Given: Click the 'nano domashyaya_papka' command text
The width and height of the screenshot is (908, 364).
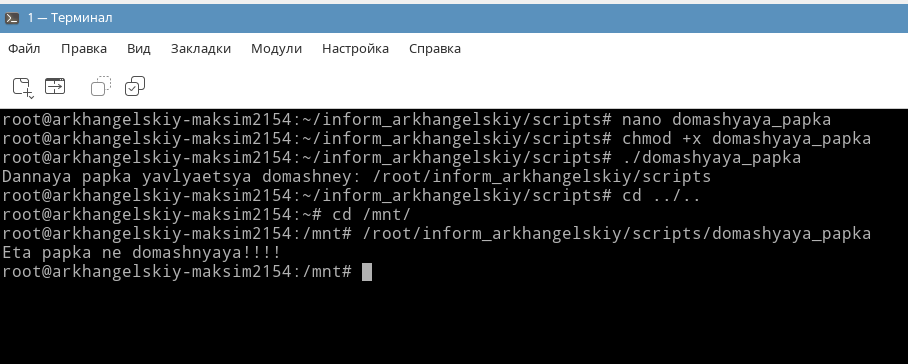Looking at the screenshot, I should 726,120.
